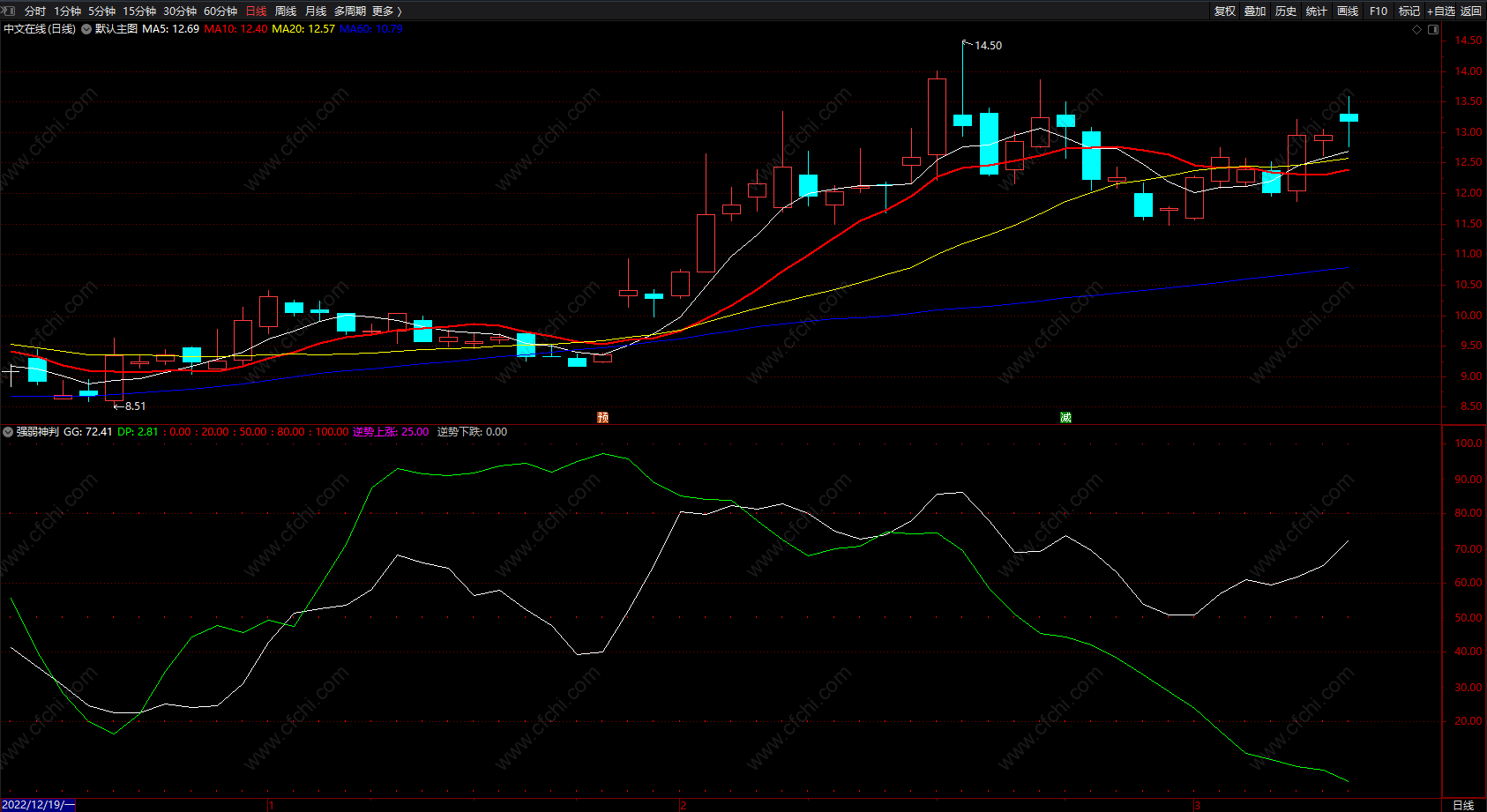Select the 日线 daily chart tab
Viewport: 1487px width, 812px height.
(x=256, y=11)
